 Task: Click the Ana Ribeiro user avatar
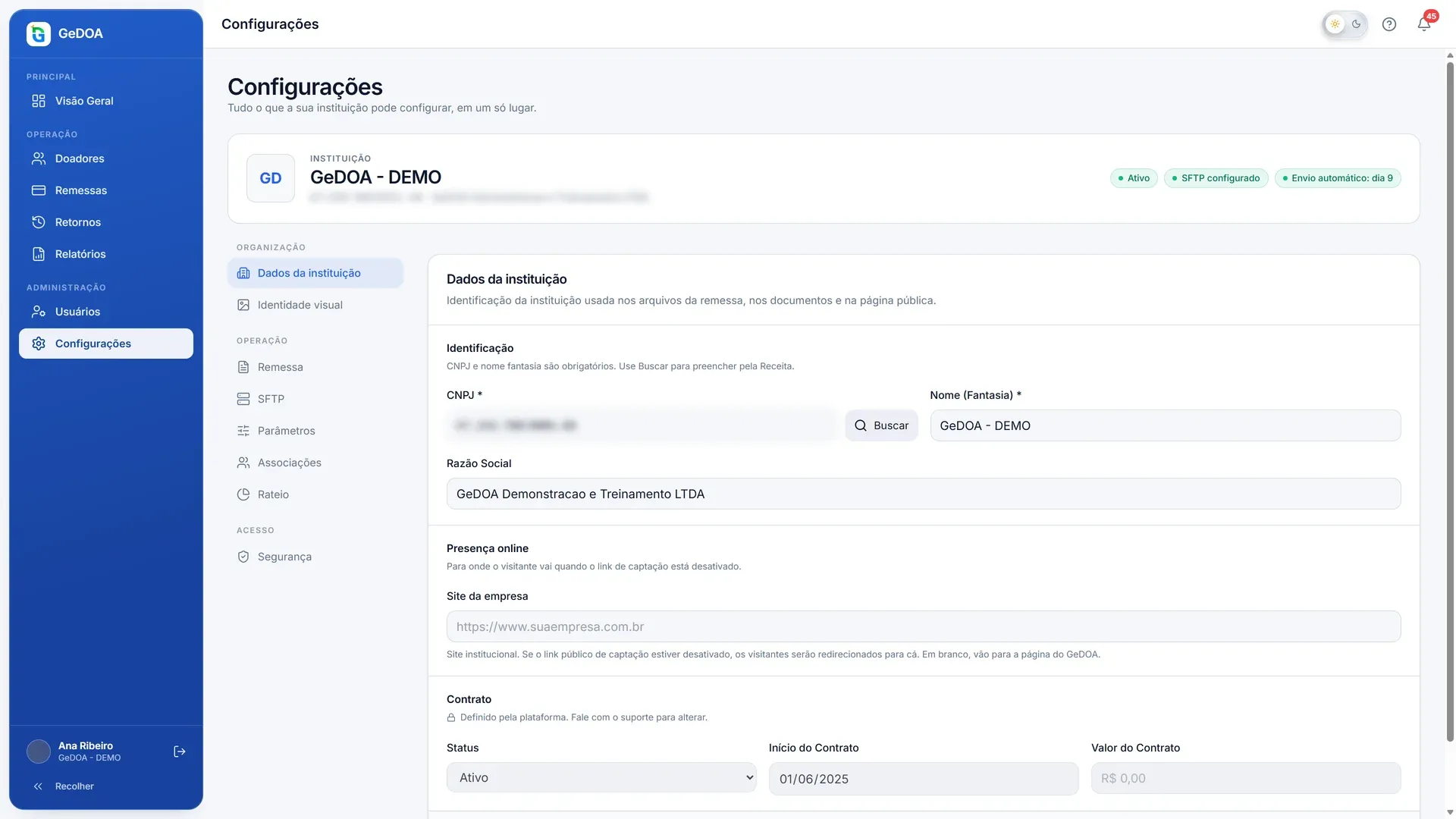pyautogui.click(x=39, y=752)
